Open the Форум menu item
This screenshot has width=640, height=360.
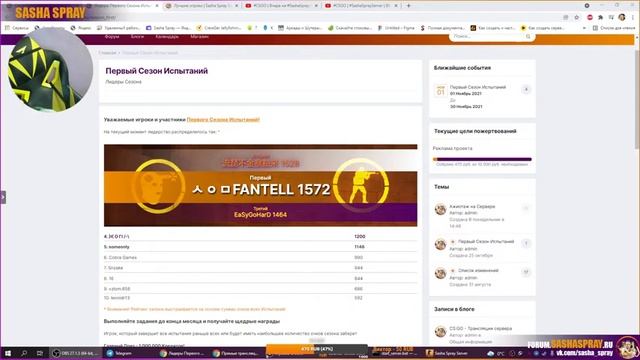coord(111,37)
